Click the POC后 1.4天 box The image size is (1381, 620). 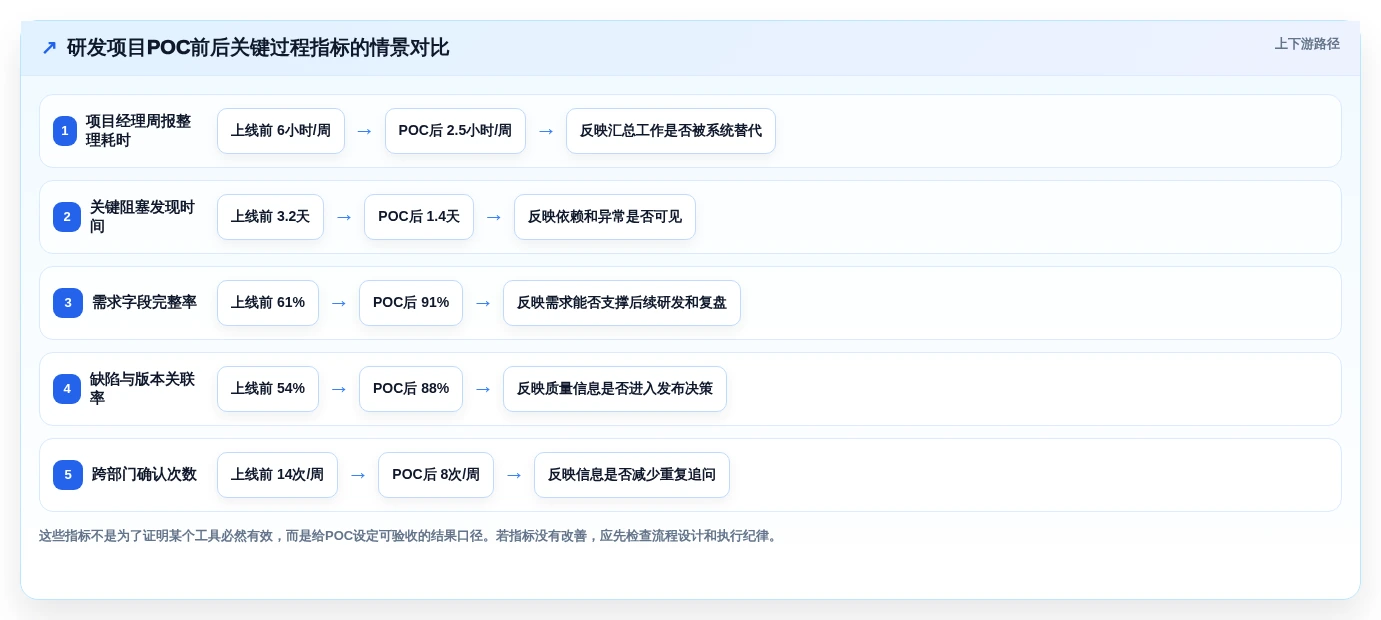[419, 217]
